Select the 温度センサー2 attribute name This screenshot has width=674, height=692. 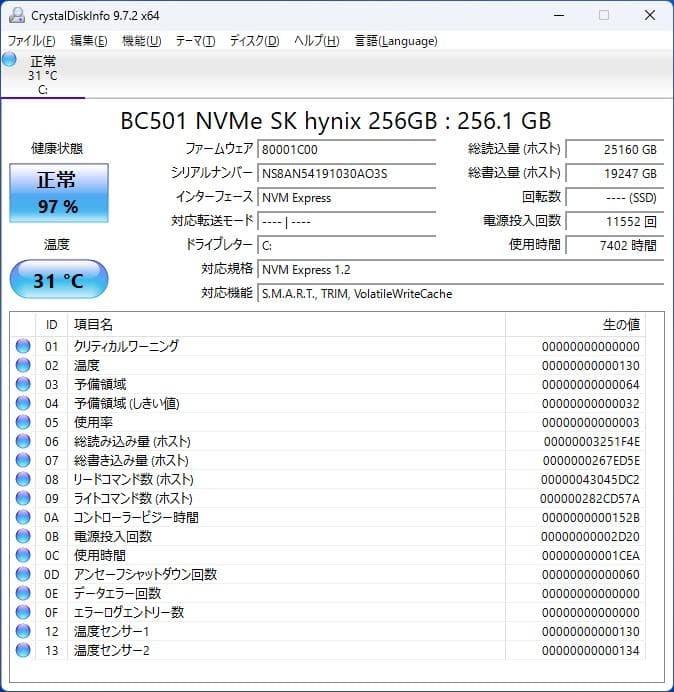tap(112, 650)
